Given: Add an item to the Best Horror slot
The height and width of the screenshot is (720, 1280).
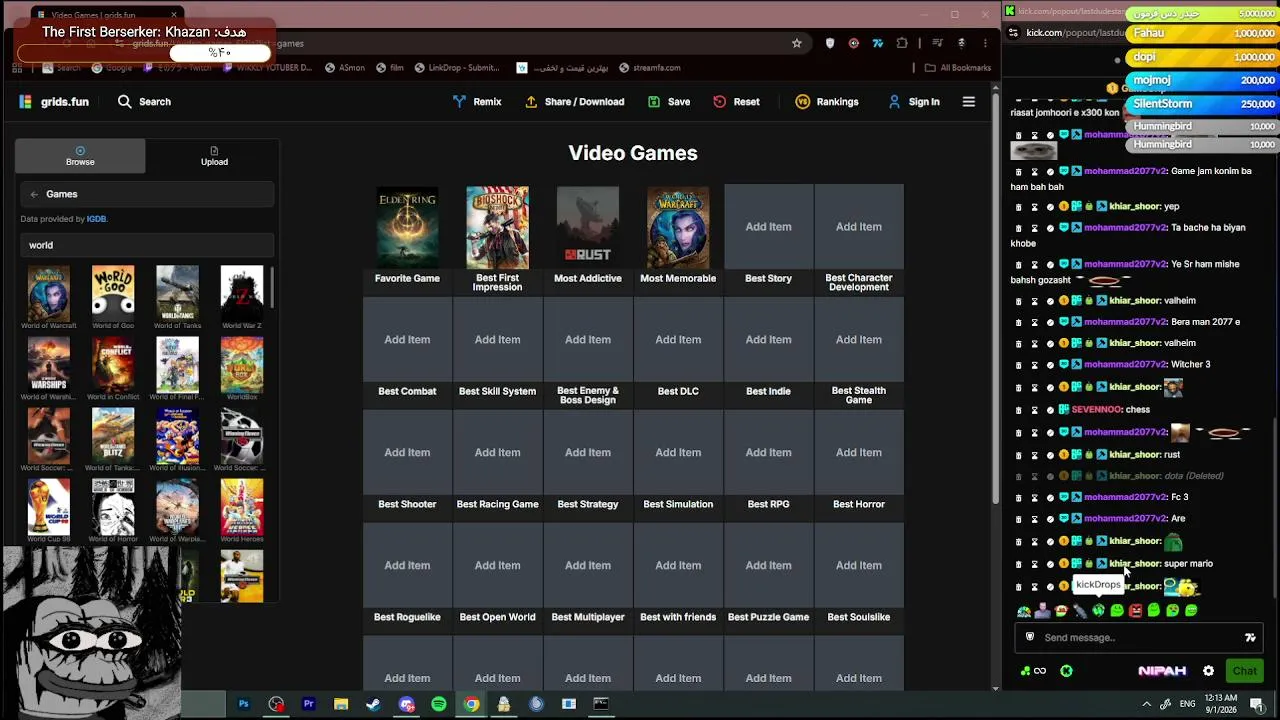Looking at the screenshot, I should click(x=859, y=453).
